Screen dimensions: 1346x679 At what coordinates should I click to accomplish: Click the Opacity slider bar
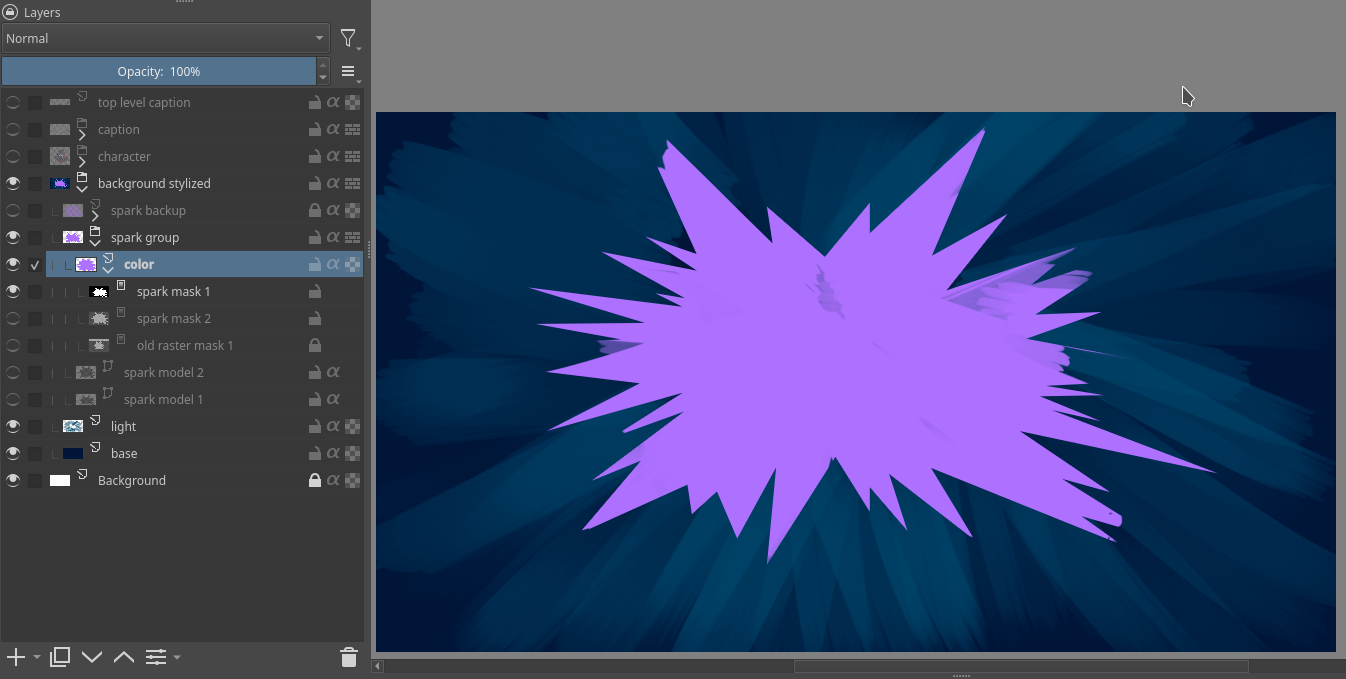158,72
